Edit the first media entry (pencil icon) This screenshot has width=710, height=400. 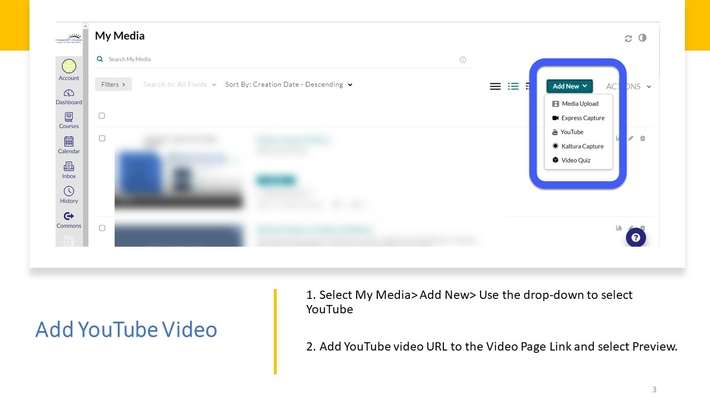(631, 138)
